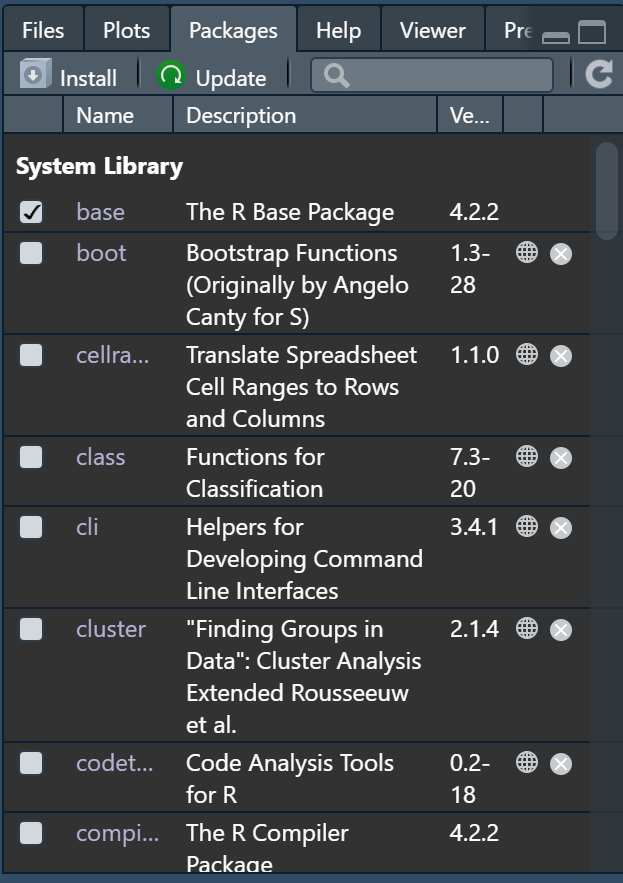Viewport: 623px width, 883px height.
Task: Enable the class package checkbox
Action: pyautogui.click(x=31, y=457)
